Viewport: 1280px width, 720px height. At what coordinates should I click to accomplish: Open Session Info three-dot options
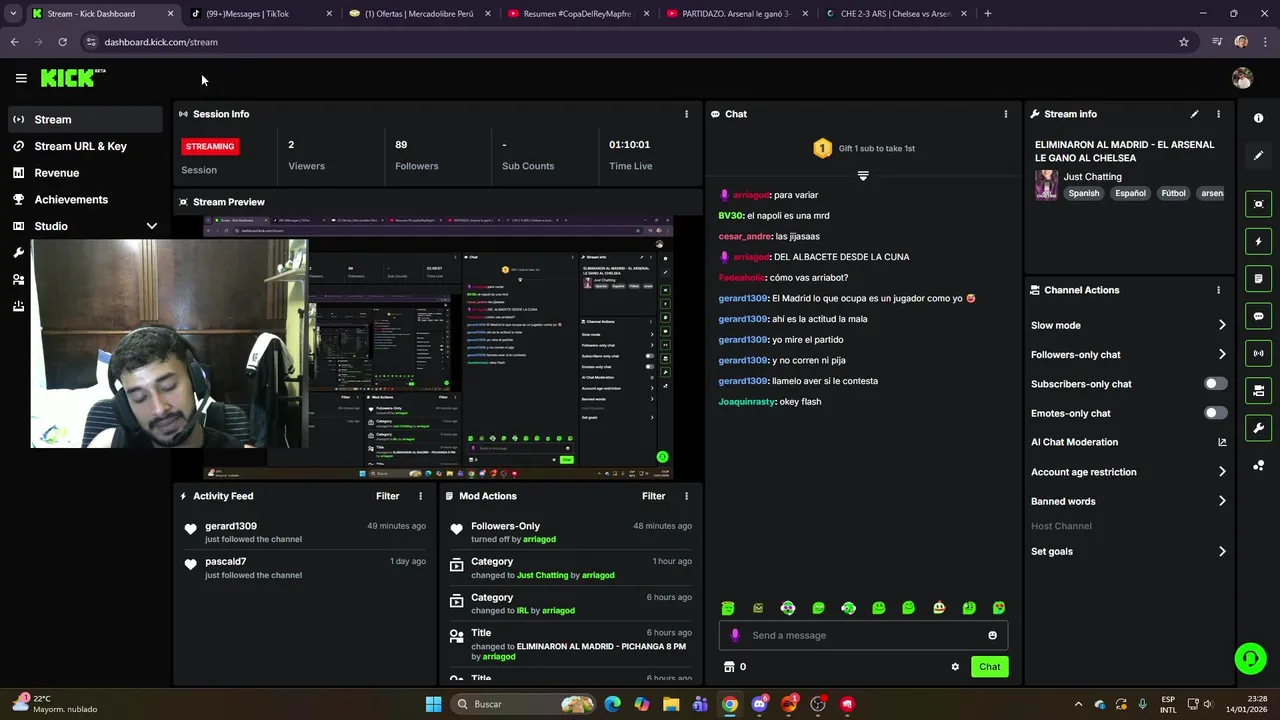pyautogui.click(x=686, y=114)
